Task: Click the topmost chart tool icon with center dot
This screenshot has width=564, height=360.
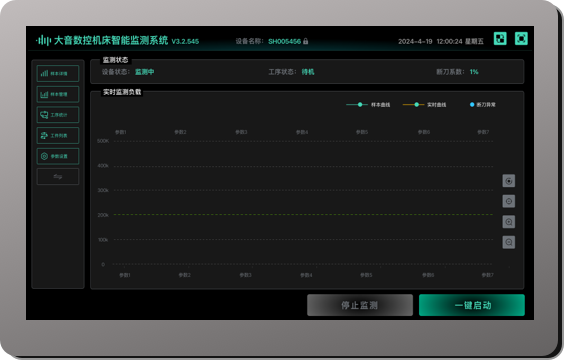Action: pyautogui.click(x=509, y=181)
